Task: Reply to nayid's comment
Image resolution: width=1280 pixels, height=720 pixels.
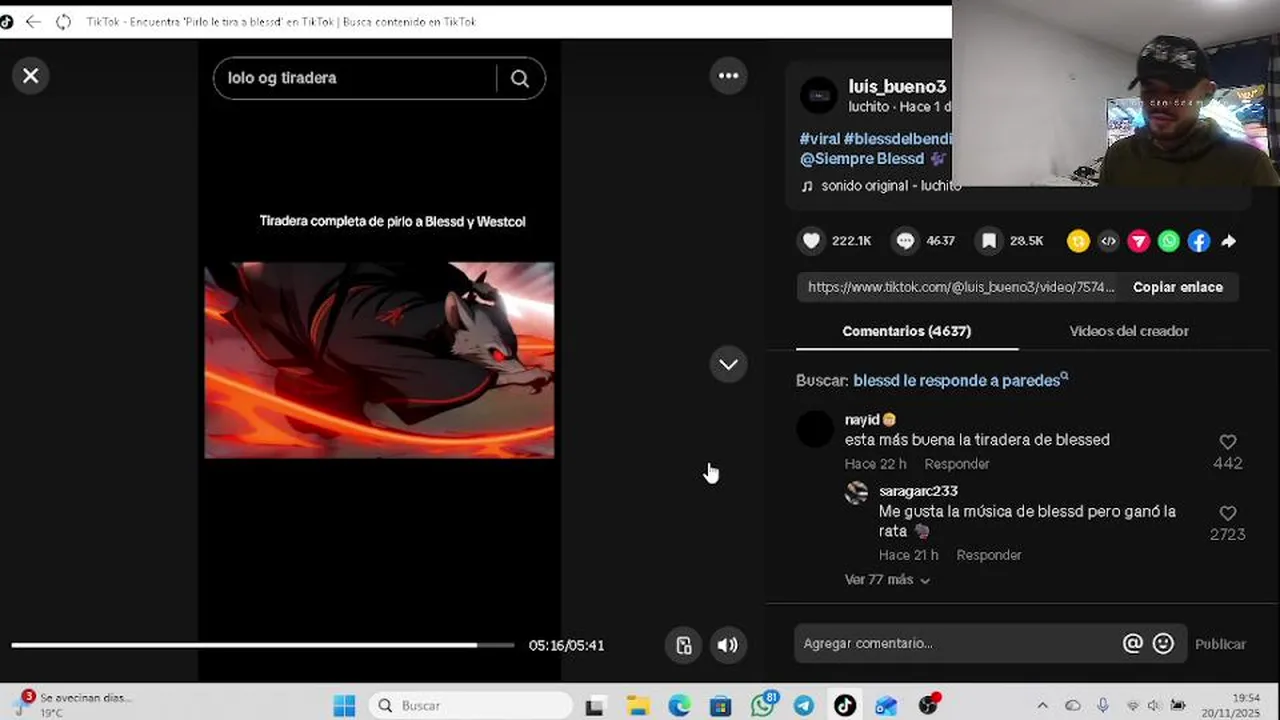Action: tap(957, 464)
